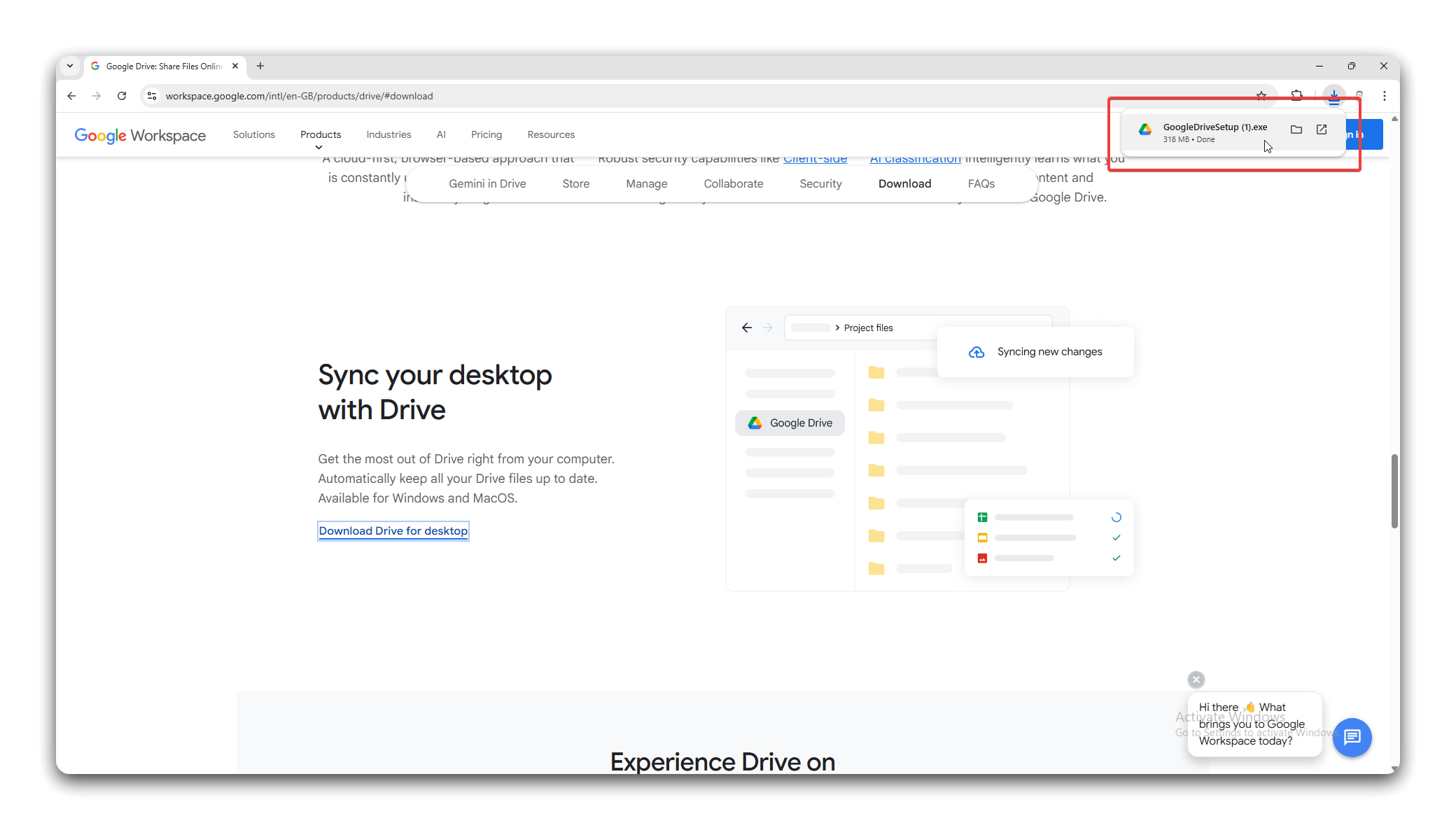Open the tab search dropdown arrow
1456x830 pixels.
[70, 66]
